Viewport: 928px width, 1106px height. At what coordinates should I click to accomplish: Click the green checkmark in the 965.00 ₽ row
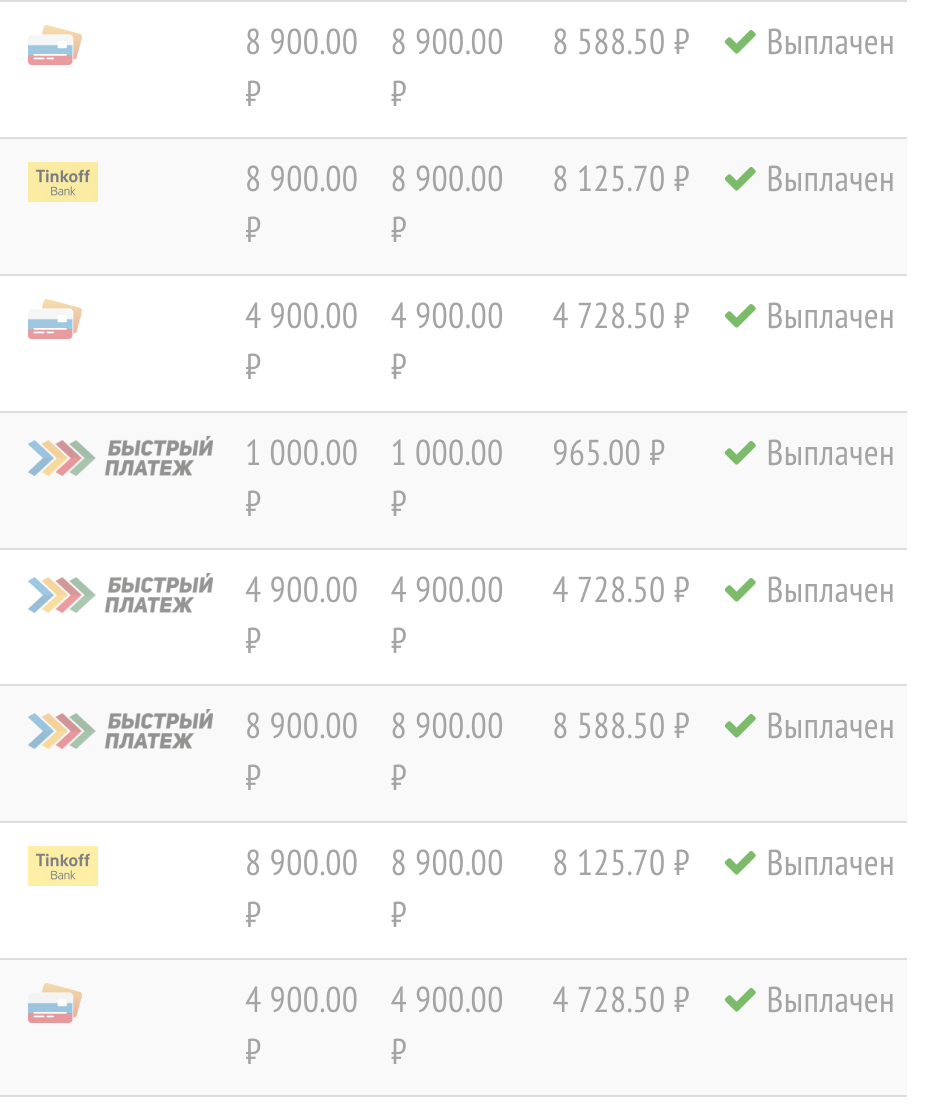739,454
